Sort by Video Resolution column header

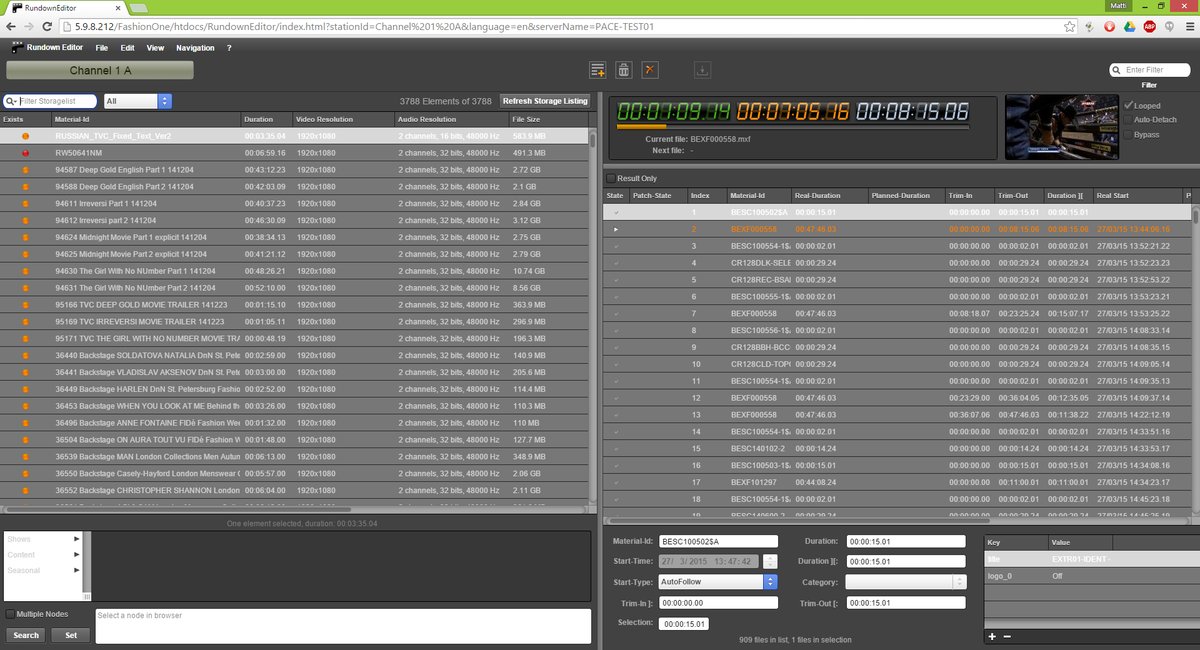point(343,119)
